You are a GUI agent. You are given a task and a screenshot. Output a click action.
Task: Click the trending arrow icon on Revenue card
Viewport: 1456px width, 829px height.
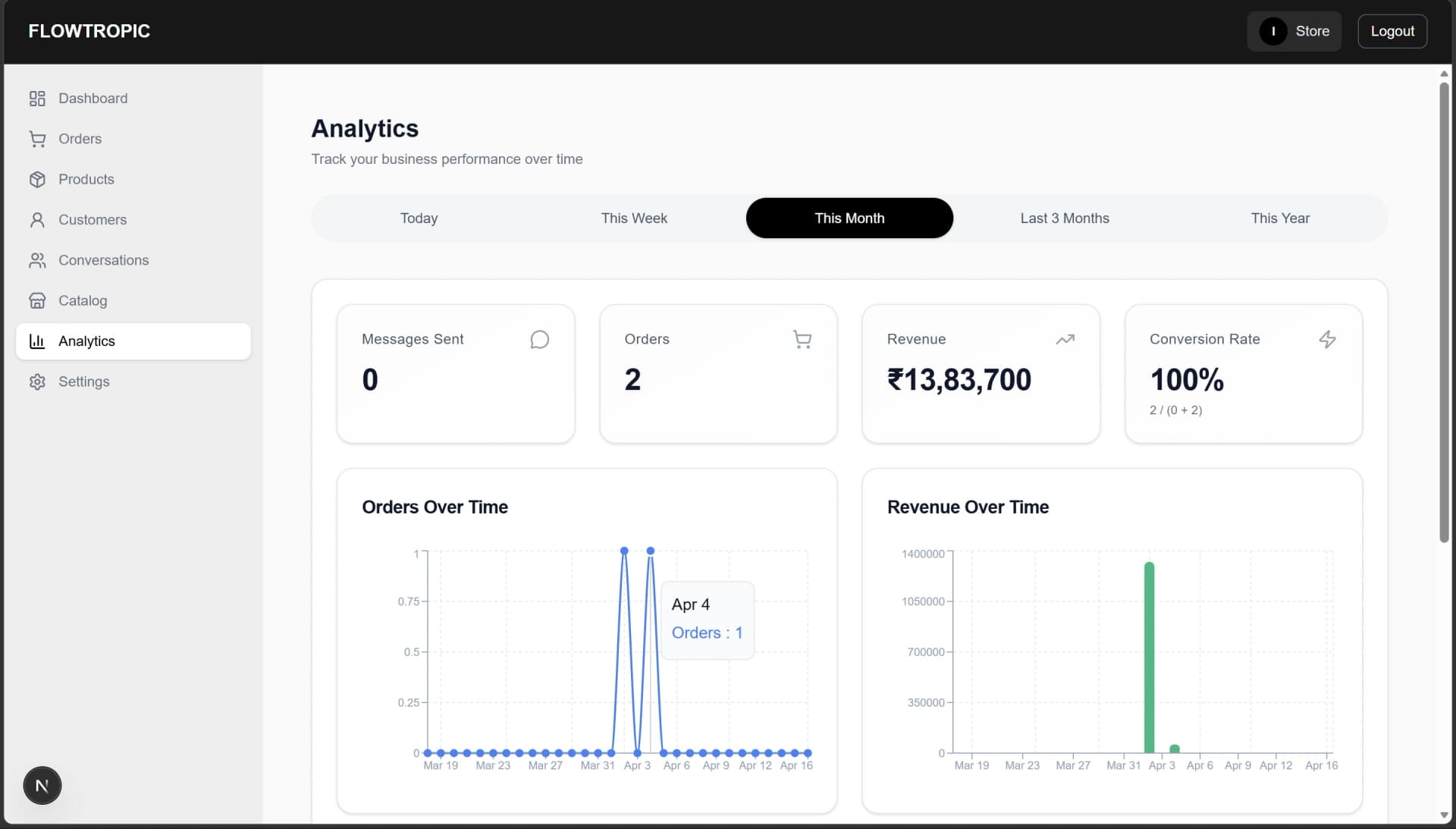(1065, 340)
